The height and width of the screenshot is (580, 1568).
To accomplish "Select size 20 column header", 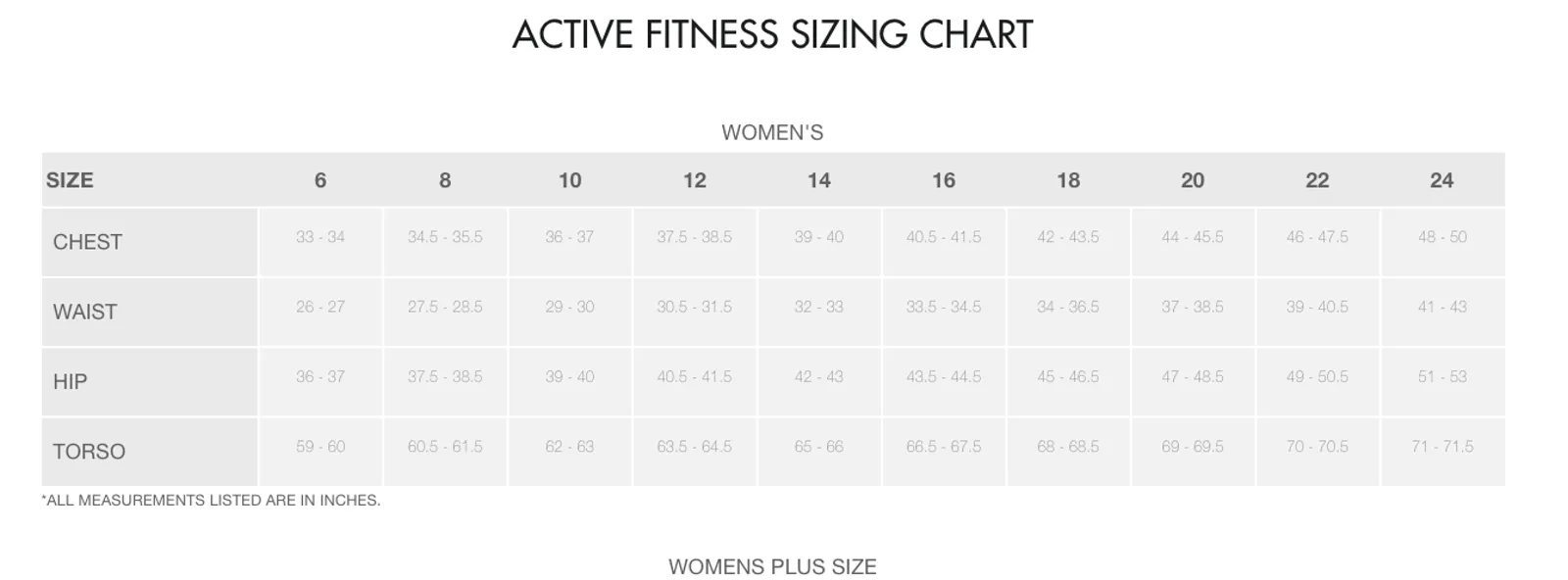I will [1193, 180].
